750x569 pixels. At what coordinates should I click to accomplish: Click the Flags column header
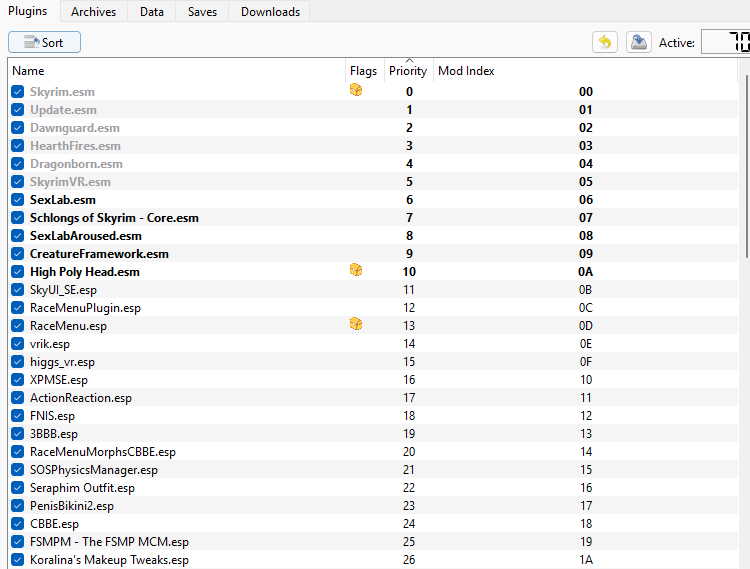[x=364, y=71]
